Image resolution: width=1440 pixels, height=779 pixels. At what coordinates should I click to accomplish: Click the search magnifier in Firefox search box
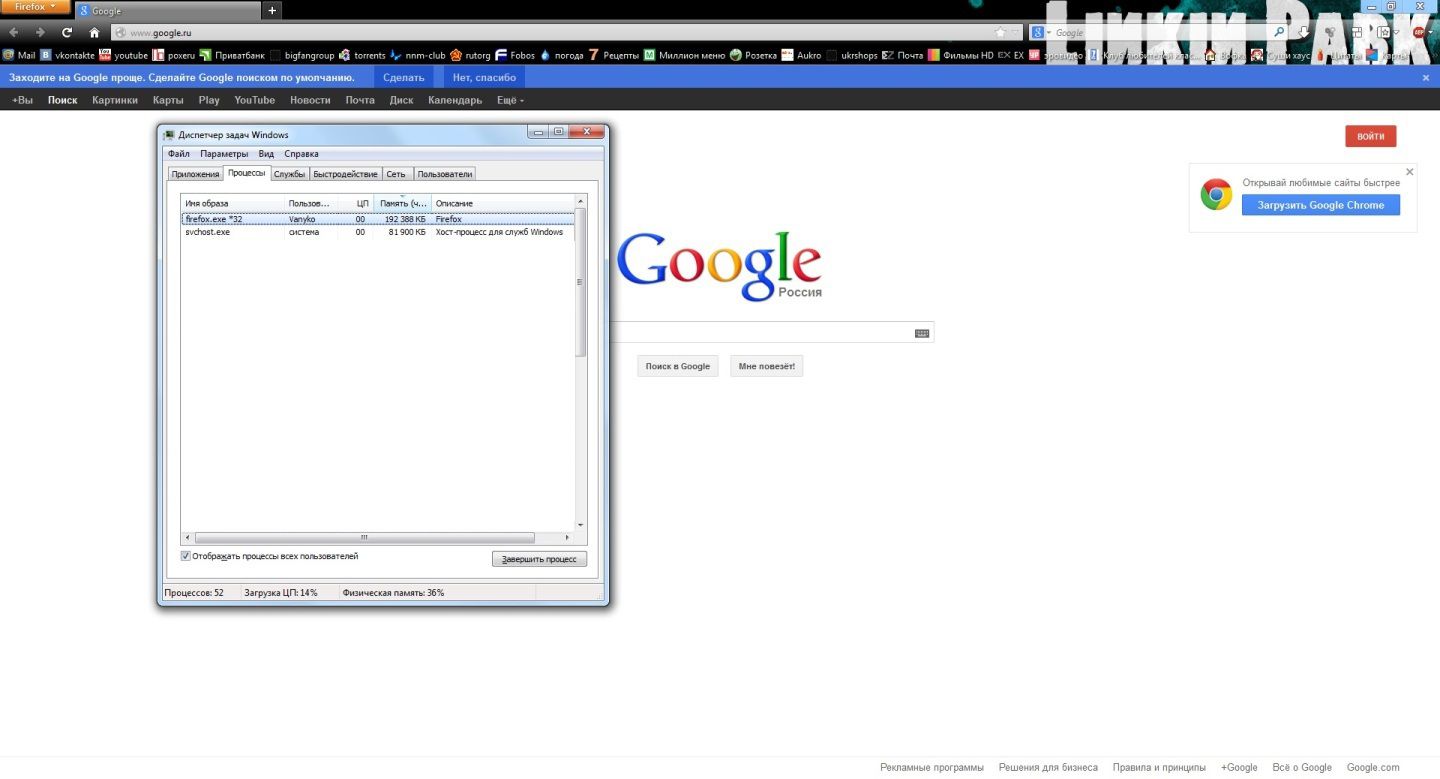coord(1279,32)
